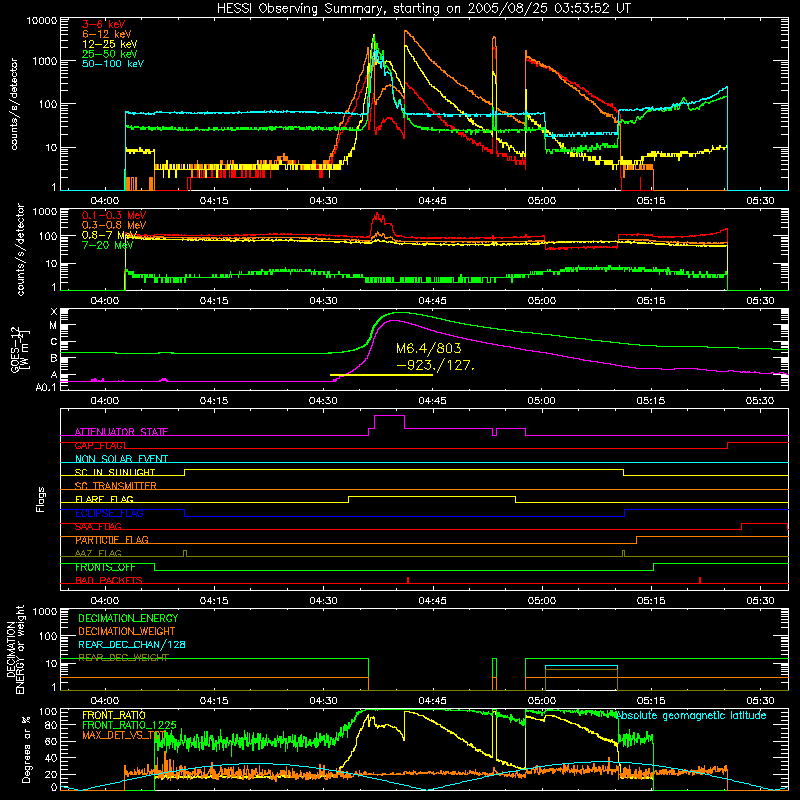Select the 25-50 keV legend label
The width and height of the screenshot is (800, 800).
point(110,54)
